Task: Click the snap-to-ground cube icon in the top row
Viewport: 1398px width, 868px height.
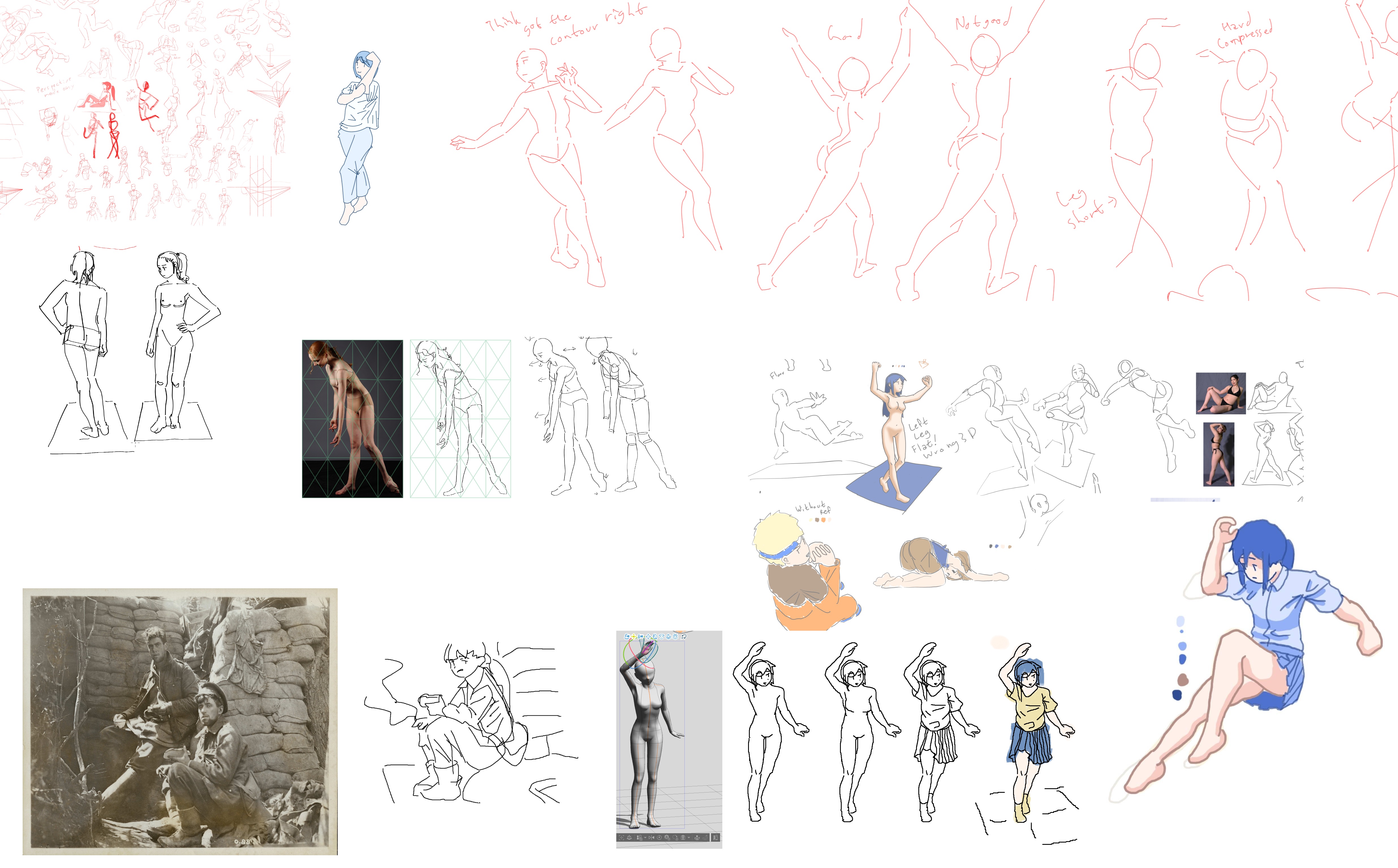Action: (675, 637)
